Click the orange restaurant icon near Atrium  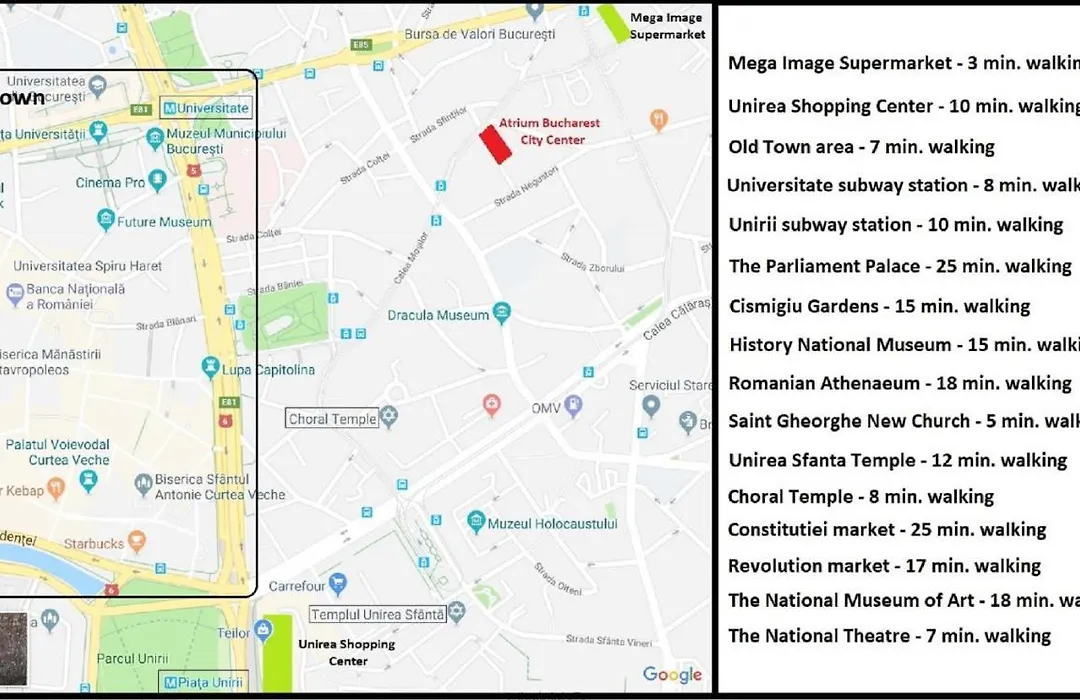point(659,120)
